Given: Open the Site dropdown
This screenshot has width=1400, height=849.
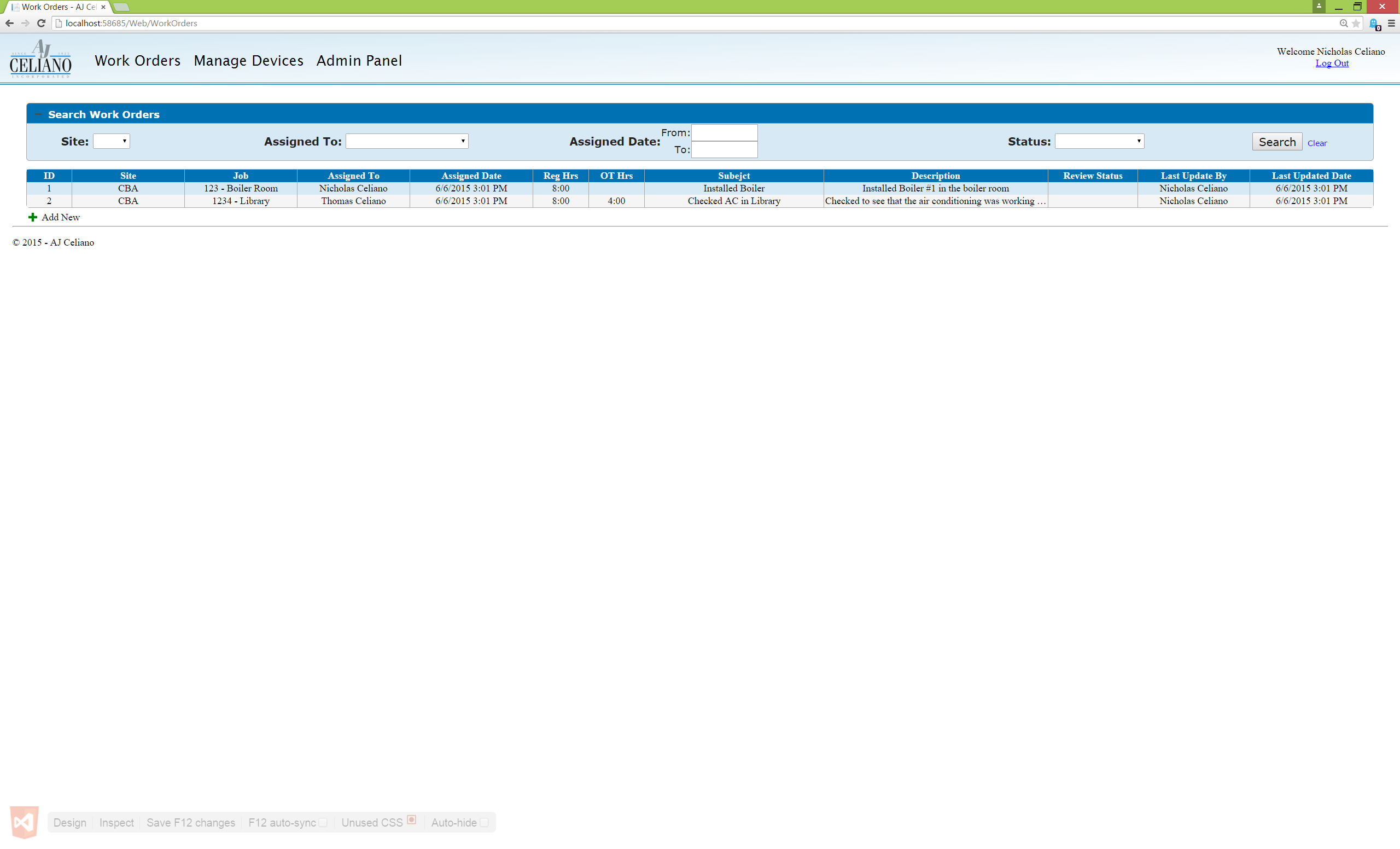Looking at the screenshot, I should pos(112,141).
